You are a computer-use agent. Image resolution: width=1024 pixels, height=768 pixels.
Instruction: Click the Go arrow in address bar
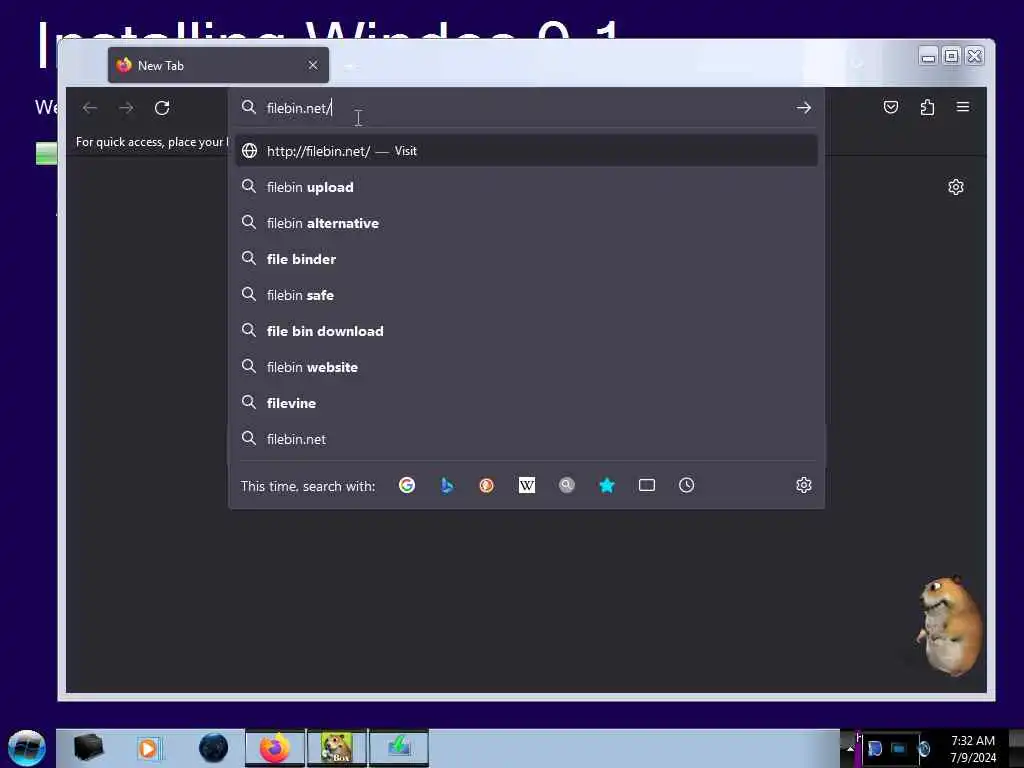[x=804, y=108]
